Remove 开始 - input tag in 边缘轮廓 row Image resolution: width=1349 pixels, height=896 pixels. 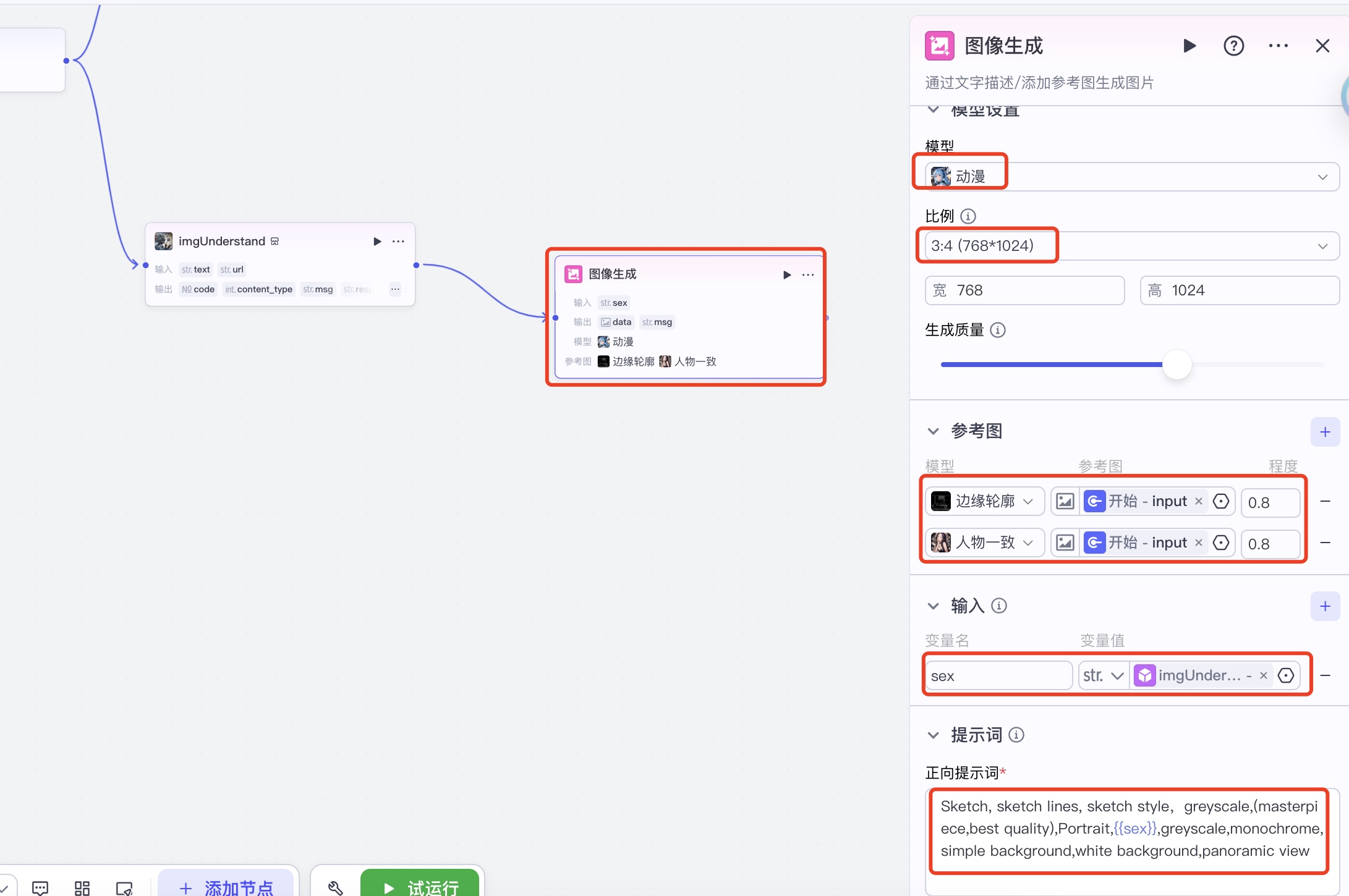coord(1199,501)
